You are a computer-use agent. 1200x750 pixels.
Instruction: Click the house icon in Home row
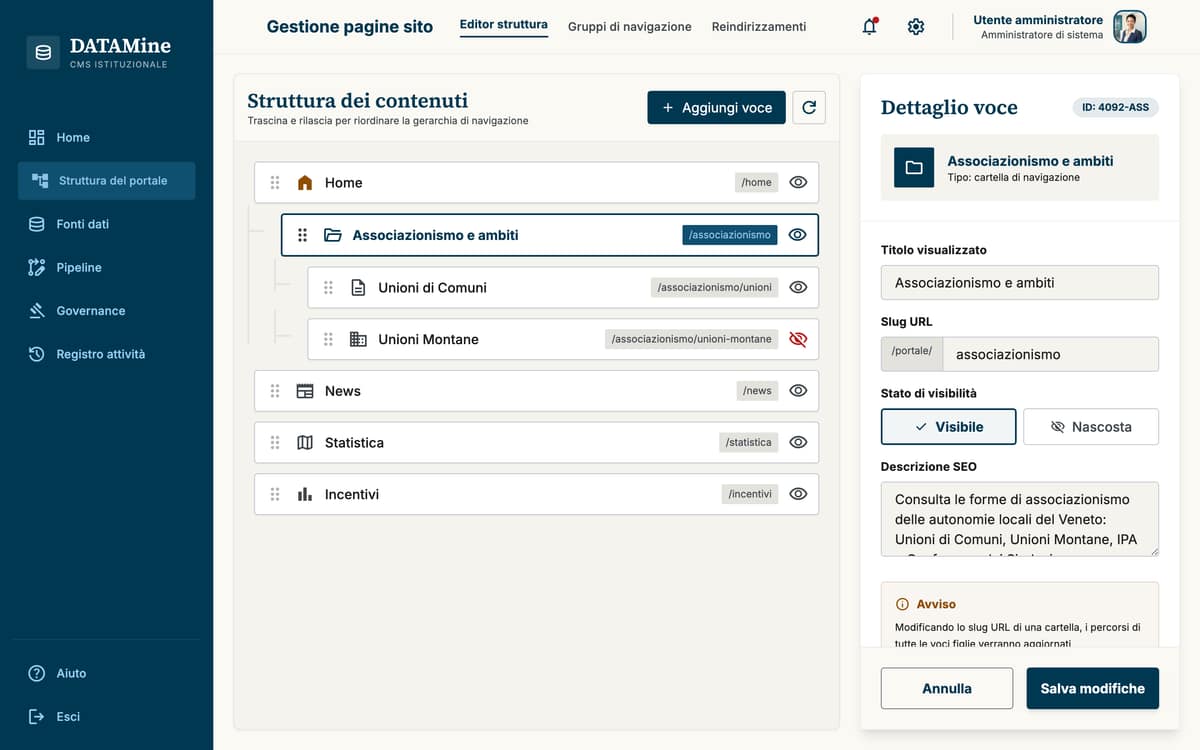pos(305,183)
